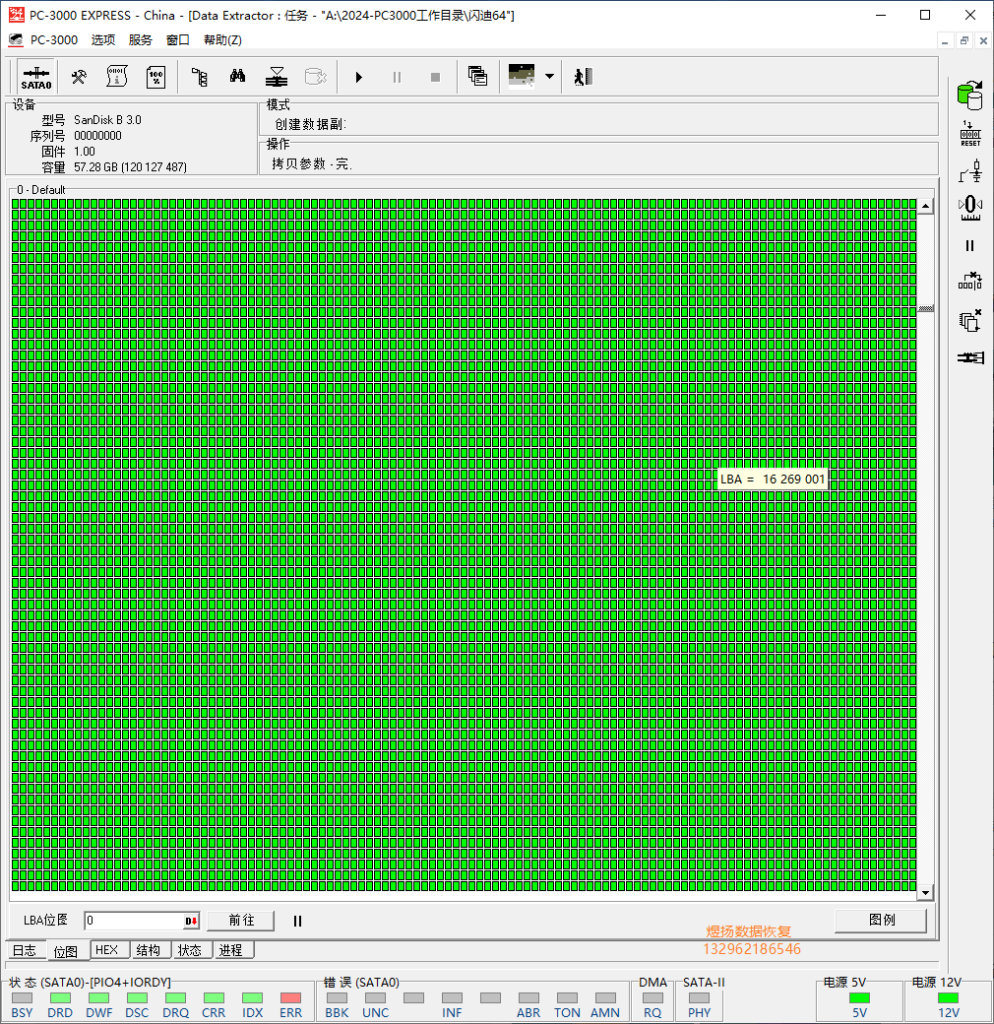Click the red D arrow in LBA field
Viewport: 994px width, 1024px height.
point(191,921)
